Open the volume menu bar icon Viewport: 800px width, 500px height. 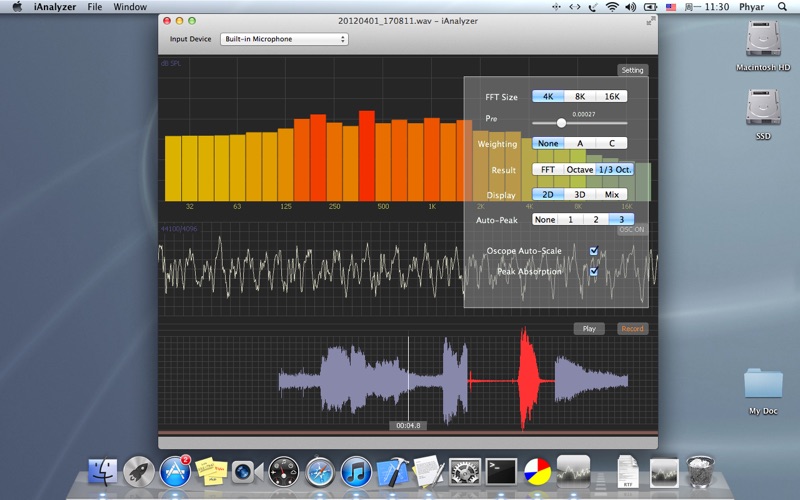[631, 7]
